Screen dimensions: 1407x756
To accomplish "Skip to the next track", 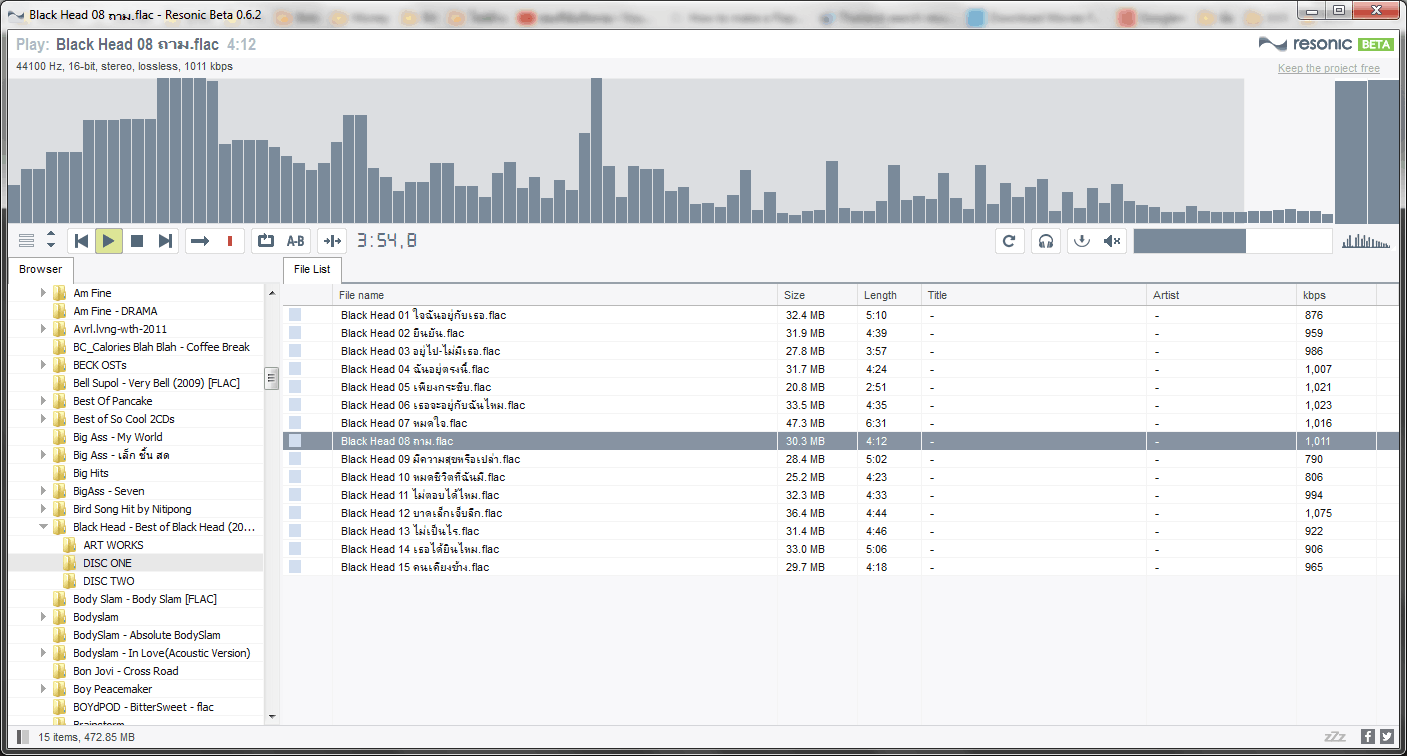I will pos(165,241).
